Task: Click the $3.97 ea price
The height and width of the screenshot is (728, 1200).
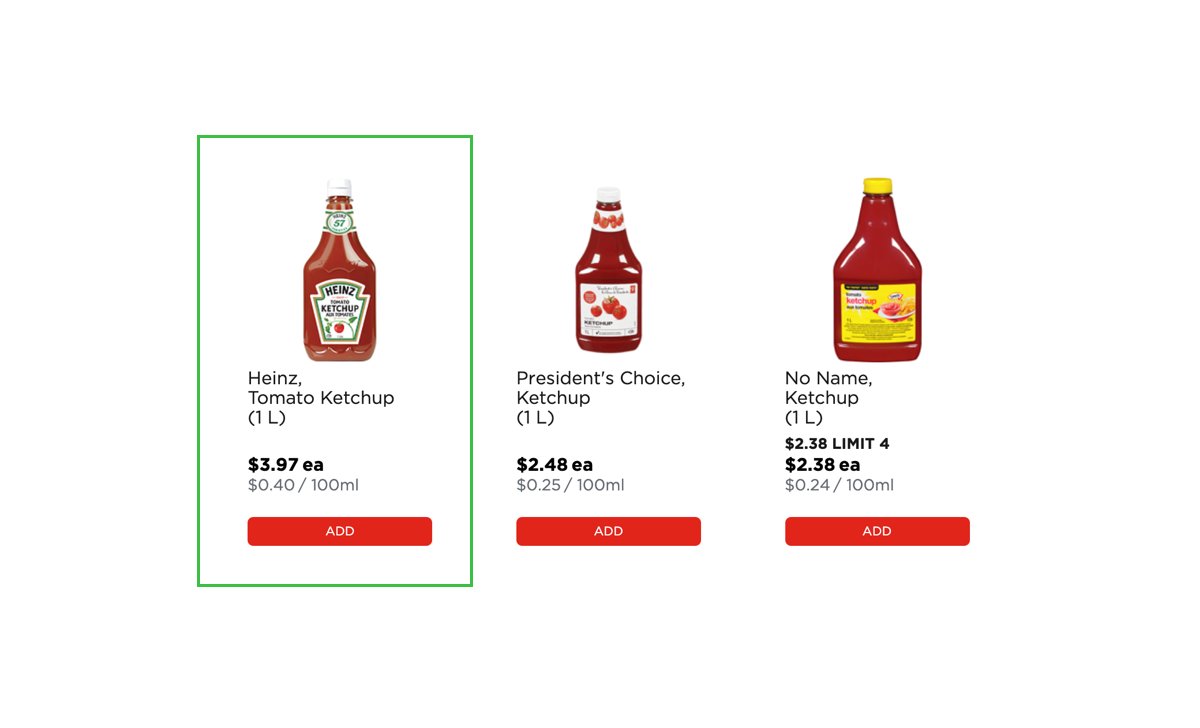Action: click(285, 465)
